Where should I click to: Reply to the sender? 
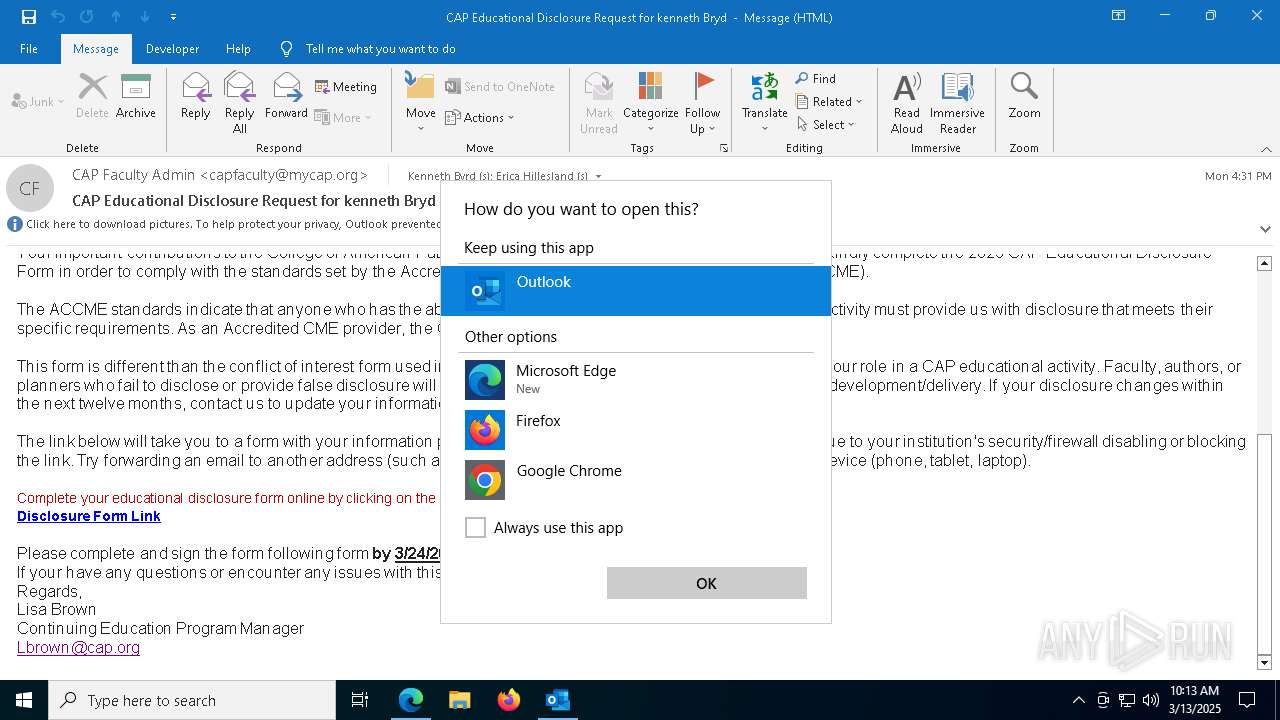coord(195,96)
